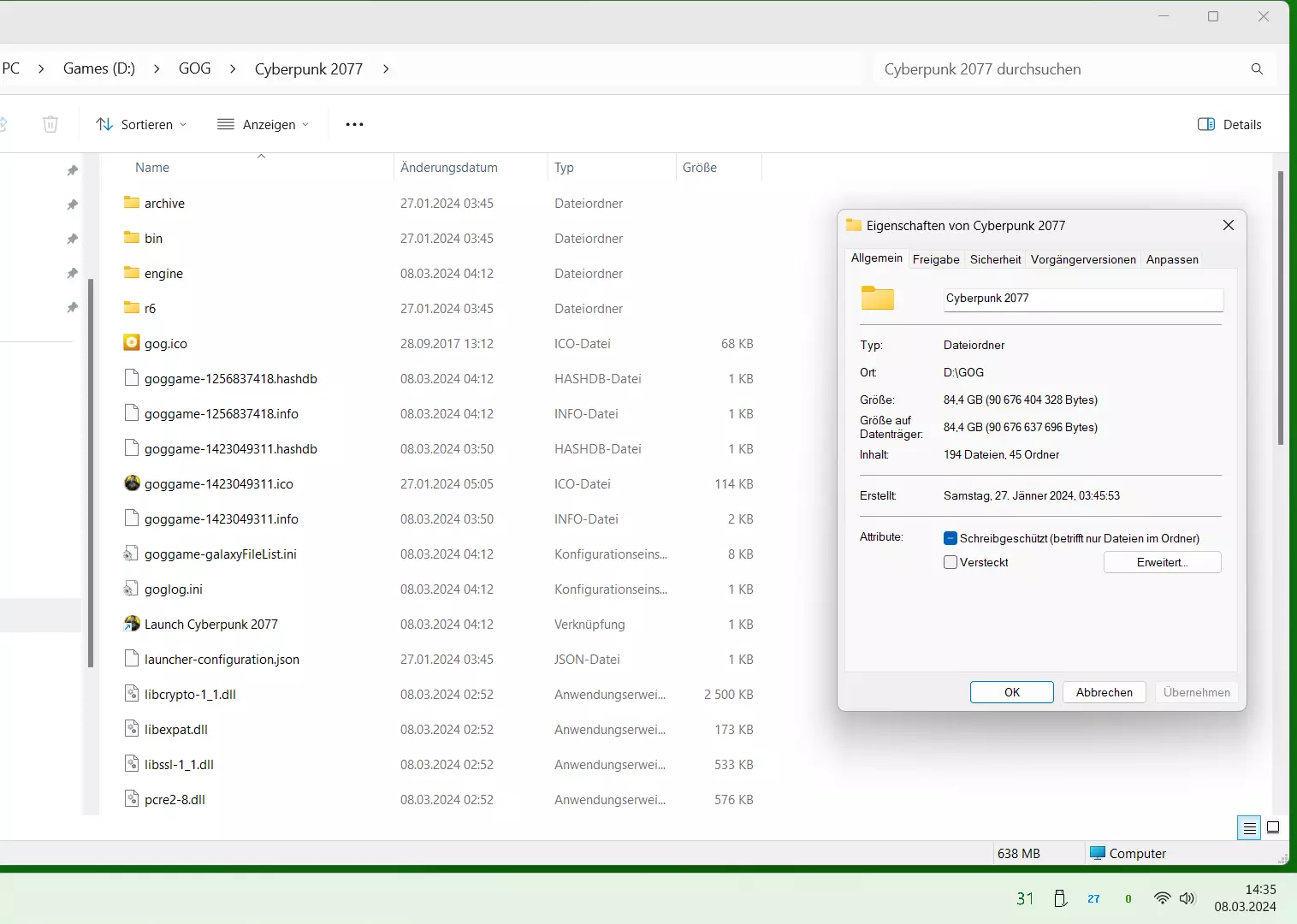Click the Erweitert... button
This screenshot has height=924, width=1297.
tap(1163, 562)
